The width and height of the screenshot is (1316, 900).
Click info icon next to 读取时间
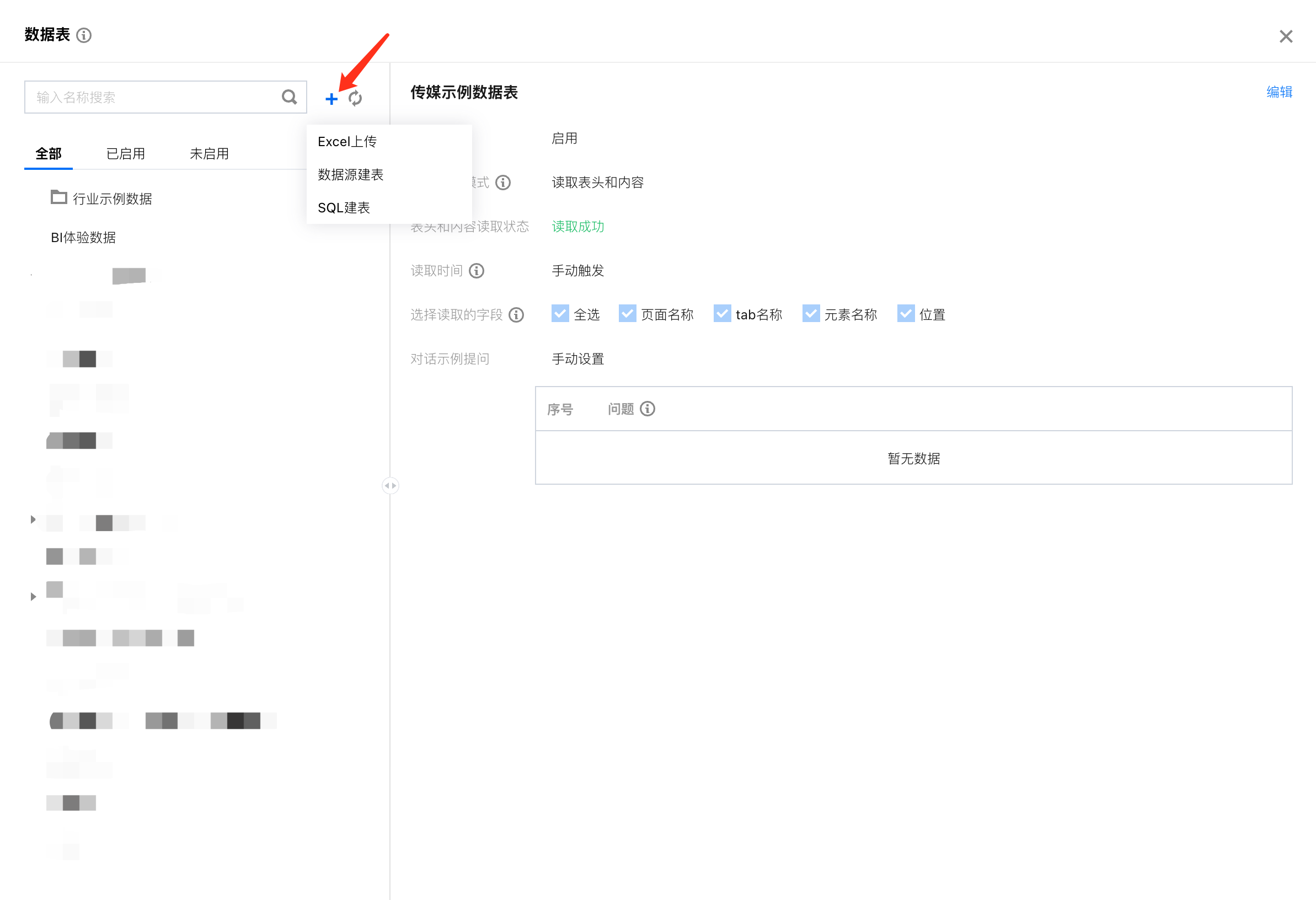477,271
